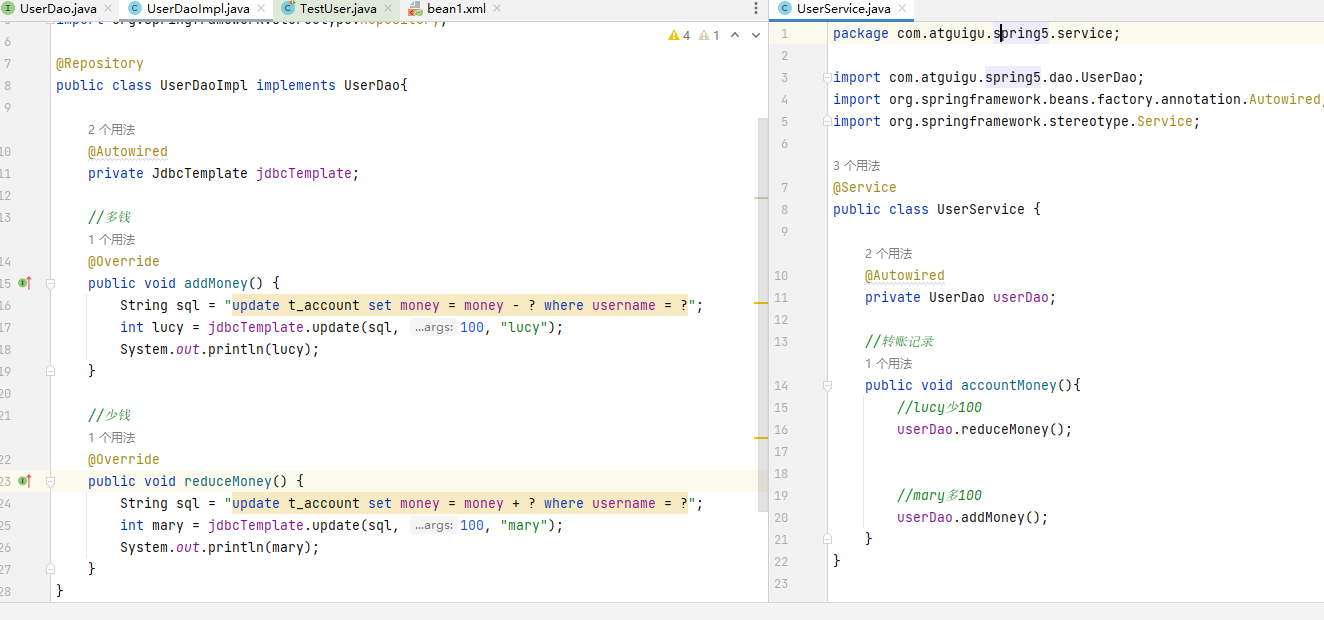Click the weak warning icon showing 1
The height and width of the screenshot is (620, 1324).
tap(709, 35)
